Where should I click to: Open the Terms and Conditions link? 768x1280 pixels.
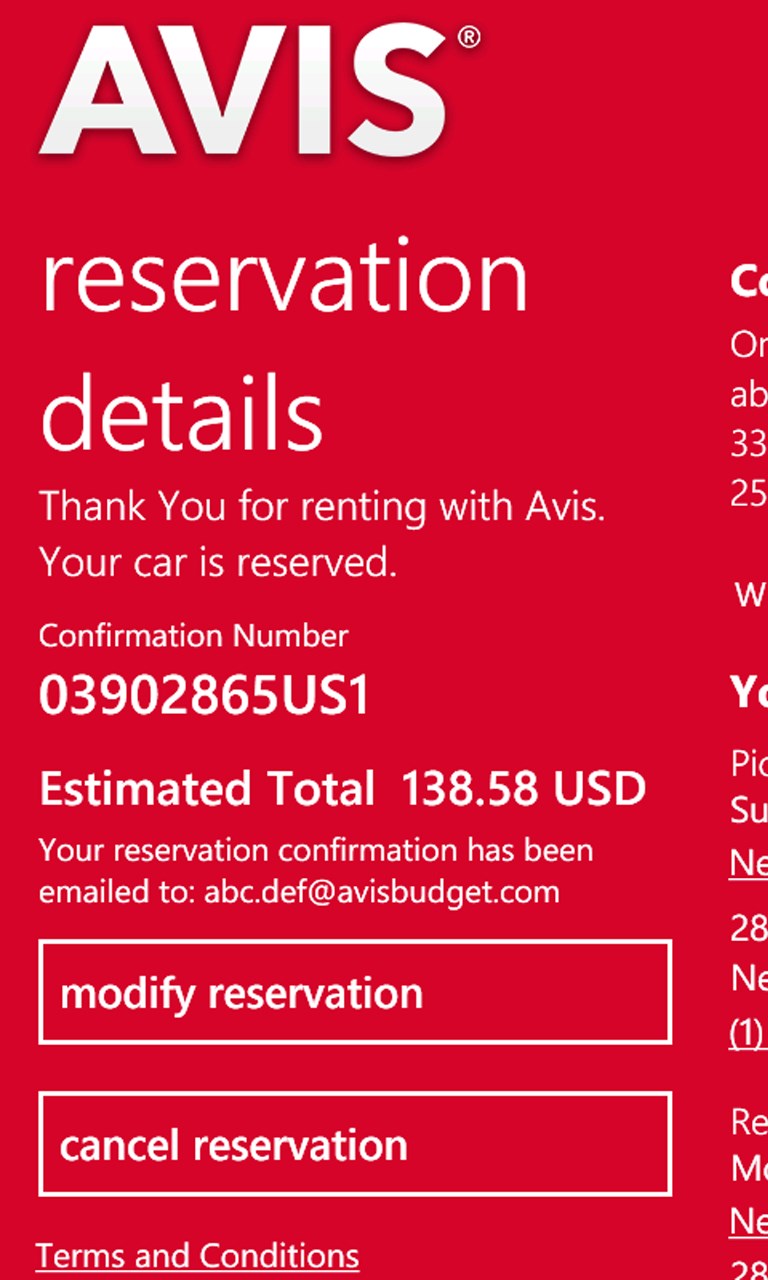[x=198, y=1255]
